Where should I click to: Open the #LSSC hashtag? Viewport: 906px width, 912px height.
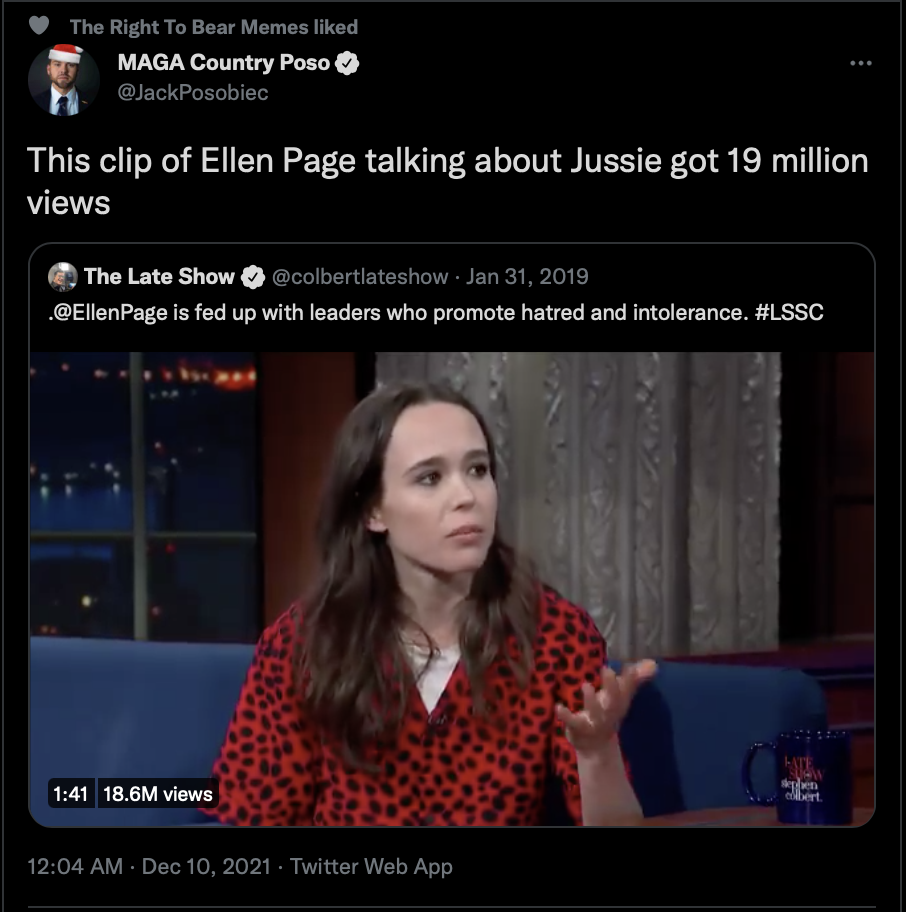tap(789, 312)
